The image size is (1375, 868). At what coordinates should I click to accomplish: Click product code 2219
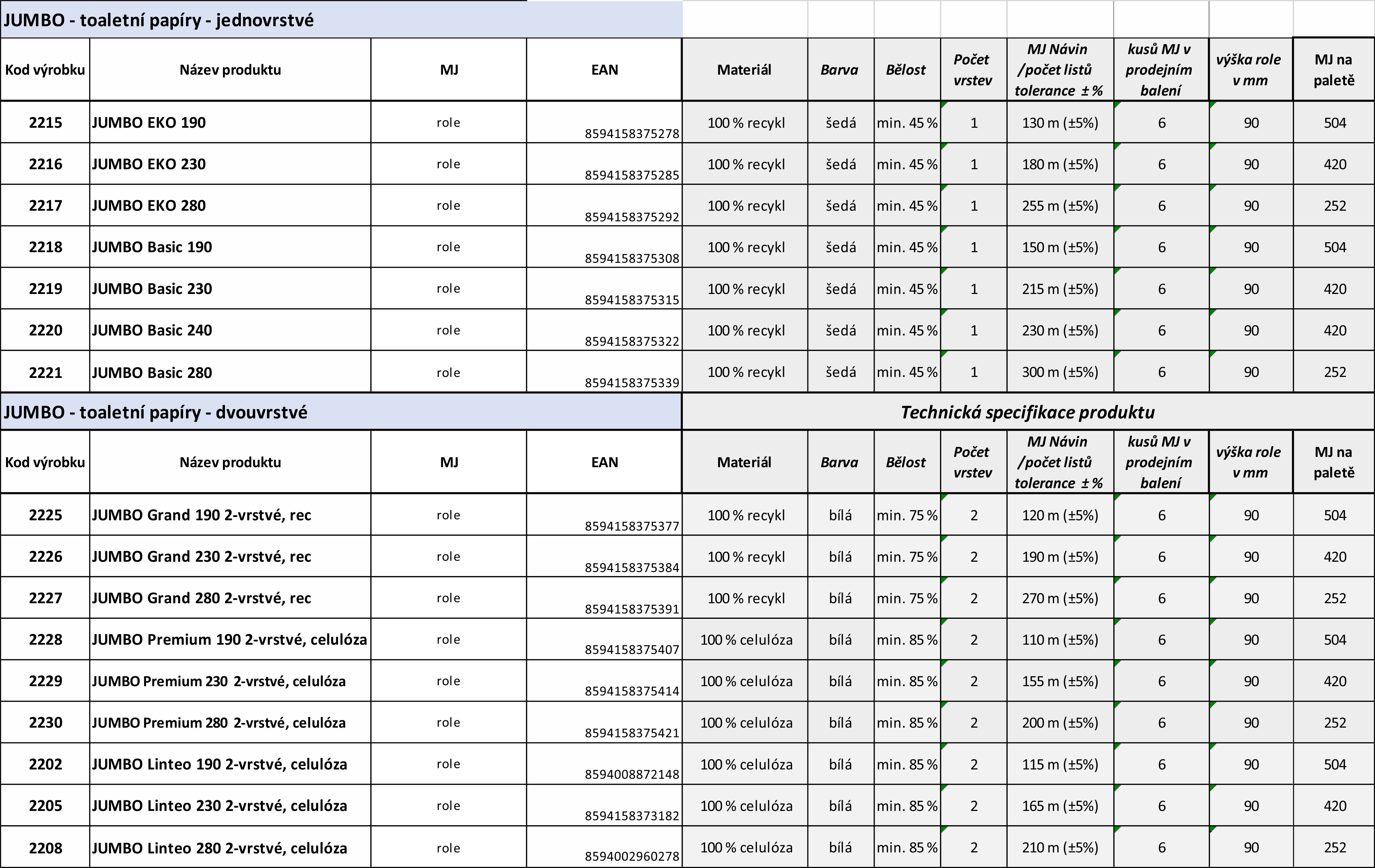click(46, 289)
